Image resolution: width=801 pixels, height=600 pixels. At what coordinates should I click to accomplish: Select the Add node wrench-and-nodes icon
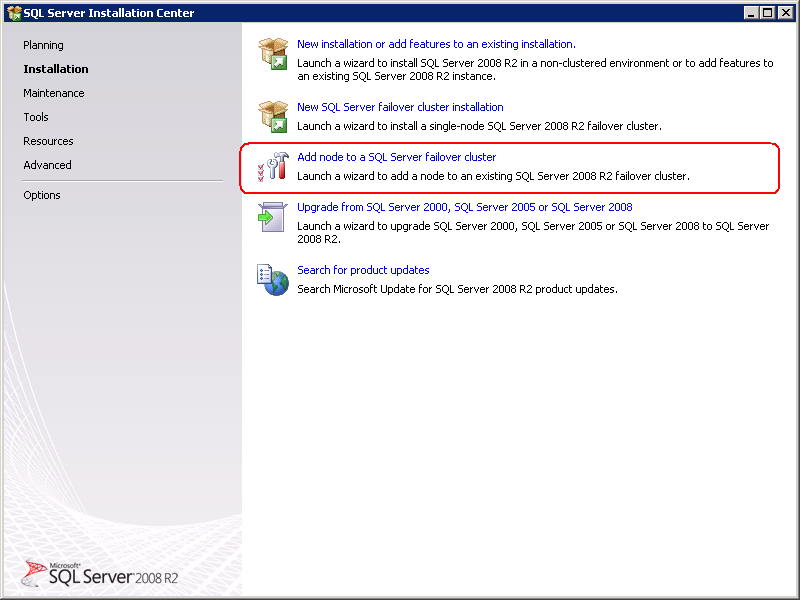click(x=273, y=166)
